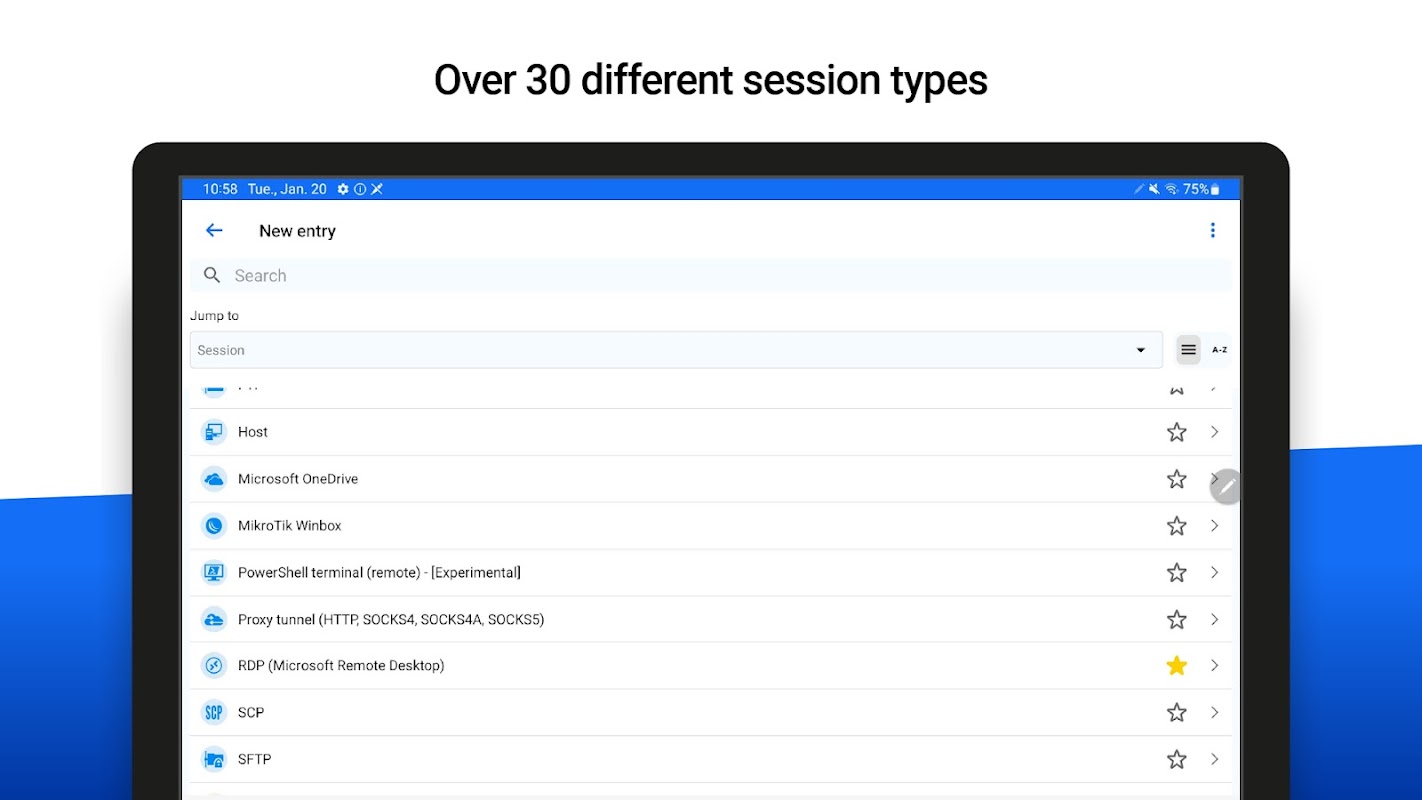Switch to the list view mode
The height and width of the screenshot is (800, 1422).
[1188, 350]
